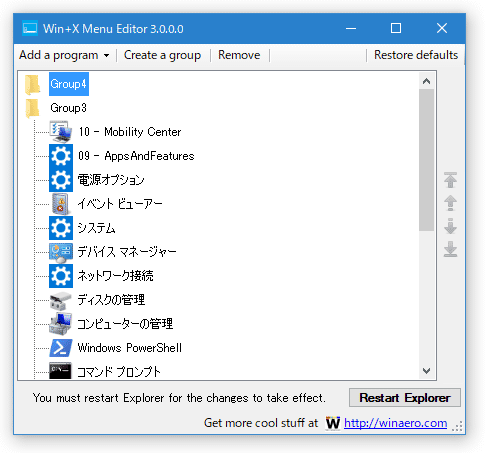
Task: Choose Create a group in toolbar
Action: pyautogui.click(x=162, y=55)
